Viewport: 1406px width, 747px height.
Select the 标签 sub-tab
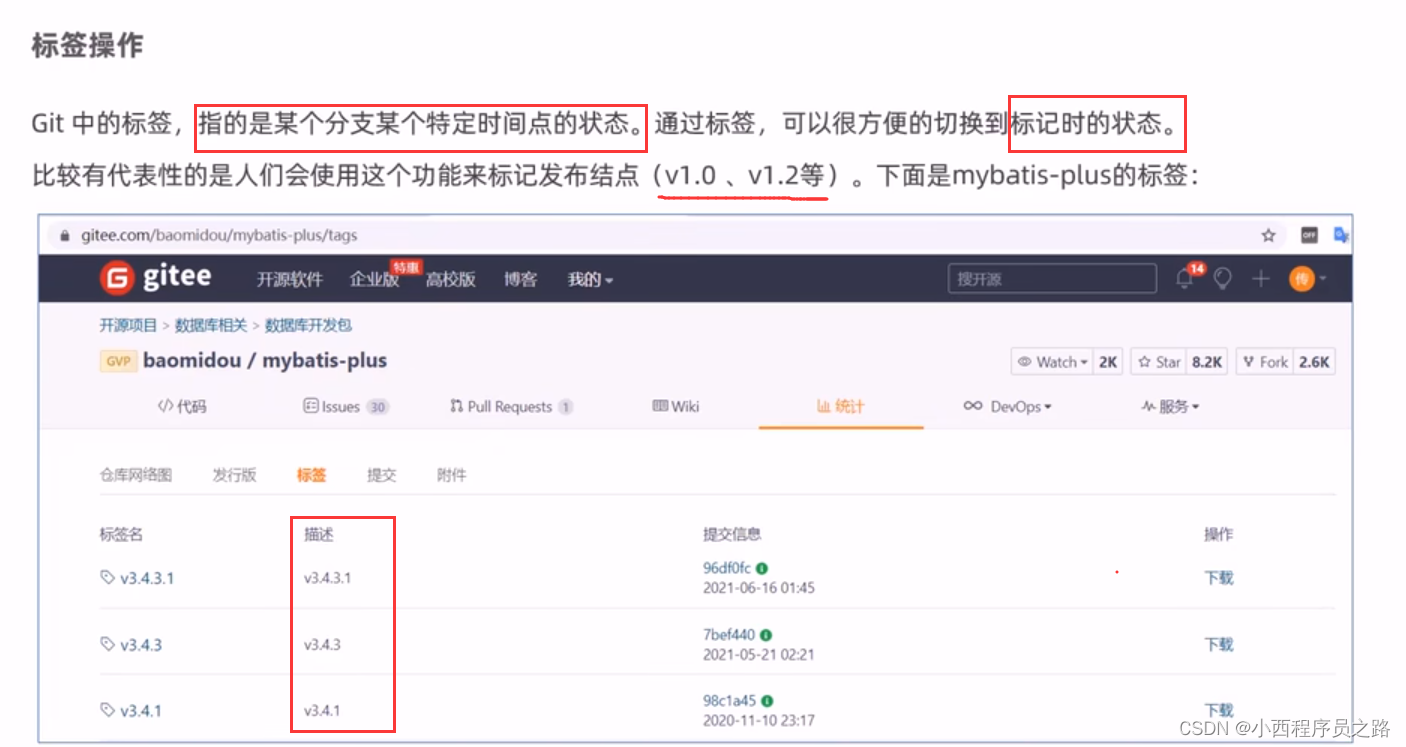point(311,475)
